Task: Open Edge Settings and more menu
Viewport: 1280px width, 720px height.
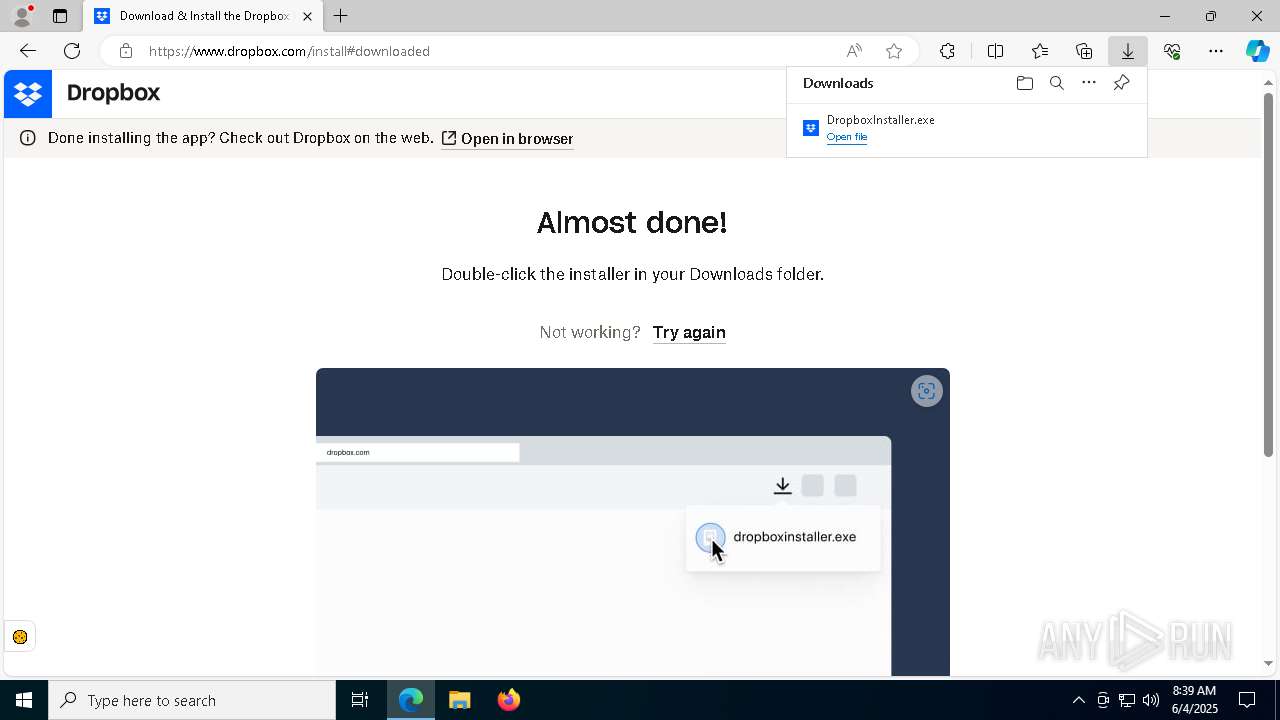Action: [1216, 51]
